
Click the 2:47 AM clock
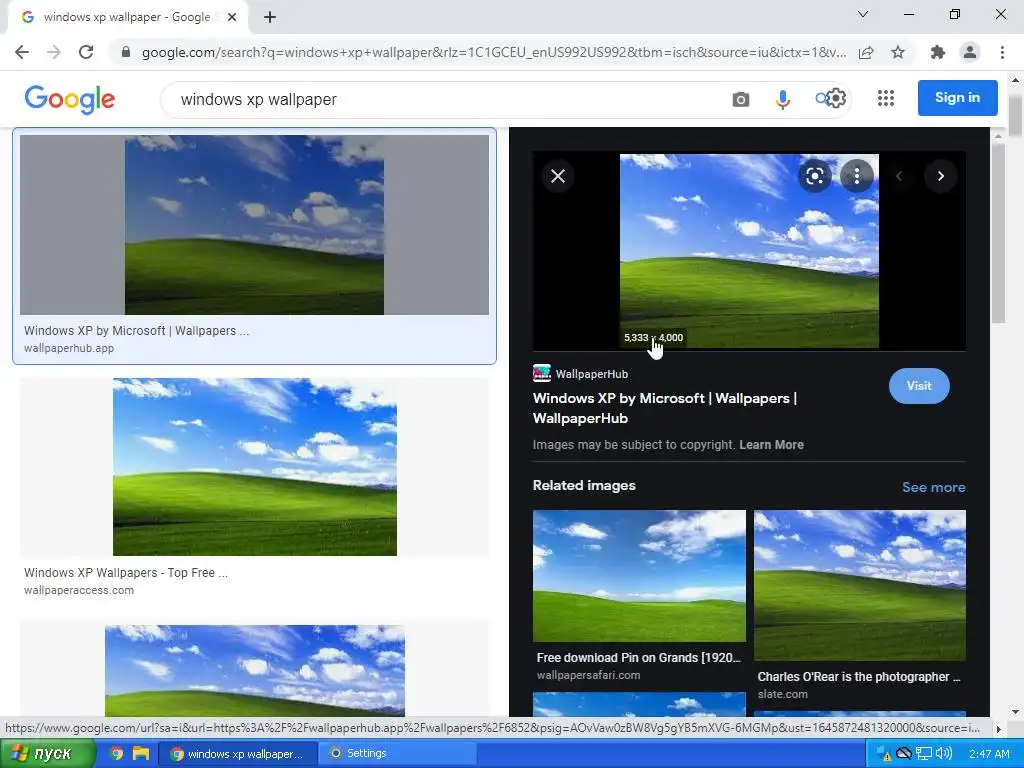tap(989, 754)
